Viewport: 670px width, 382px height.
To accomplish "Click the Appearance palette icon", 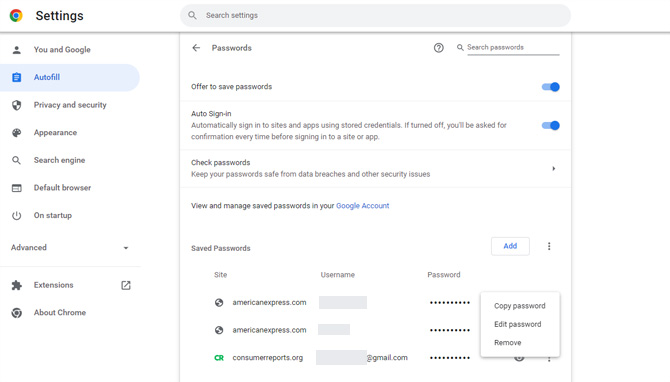I will [x=17, y=133].
